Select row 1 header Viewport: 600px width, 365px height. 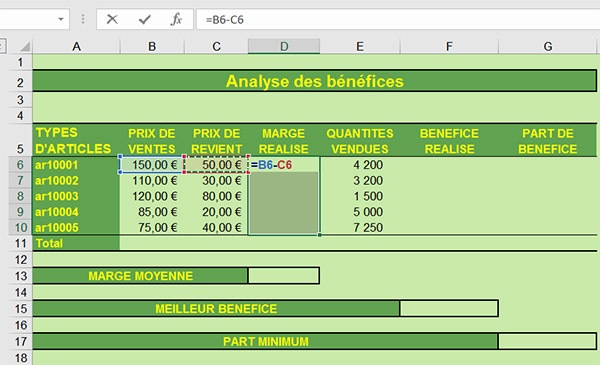click(20, 62)
